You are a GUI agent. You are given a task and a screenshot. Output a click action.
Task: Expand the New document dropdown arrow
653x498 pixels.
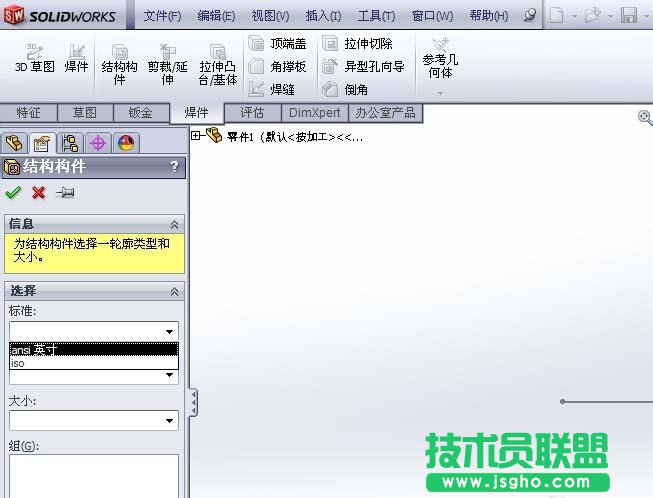(574, 17)
